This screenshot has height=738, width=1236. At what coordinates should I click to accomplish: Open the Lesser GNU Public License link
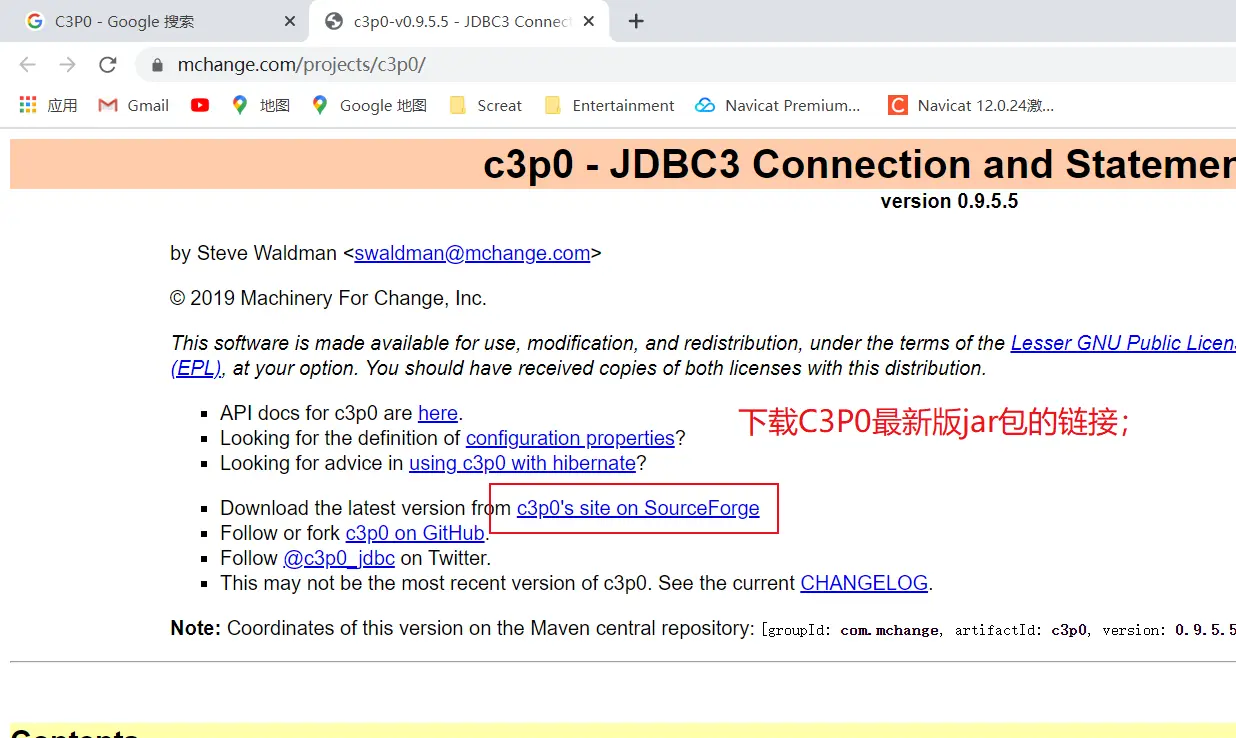pos(1123,343)
